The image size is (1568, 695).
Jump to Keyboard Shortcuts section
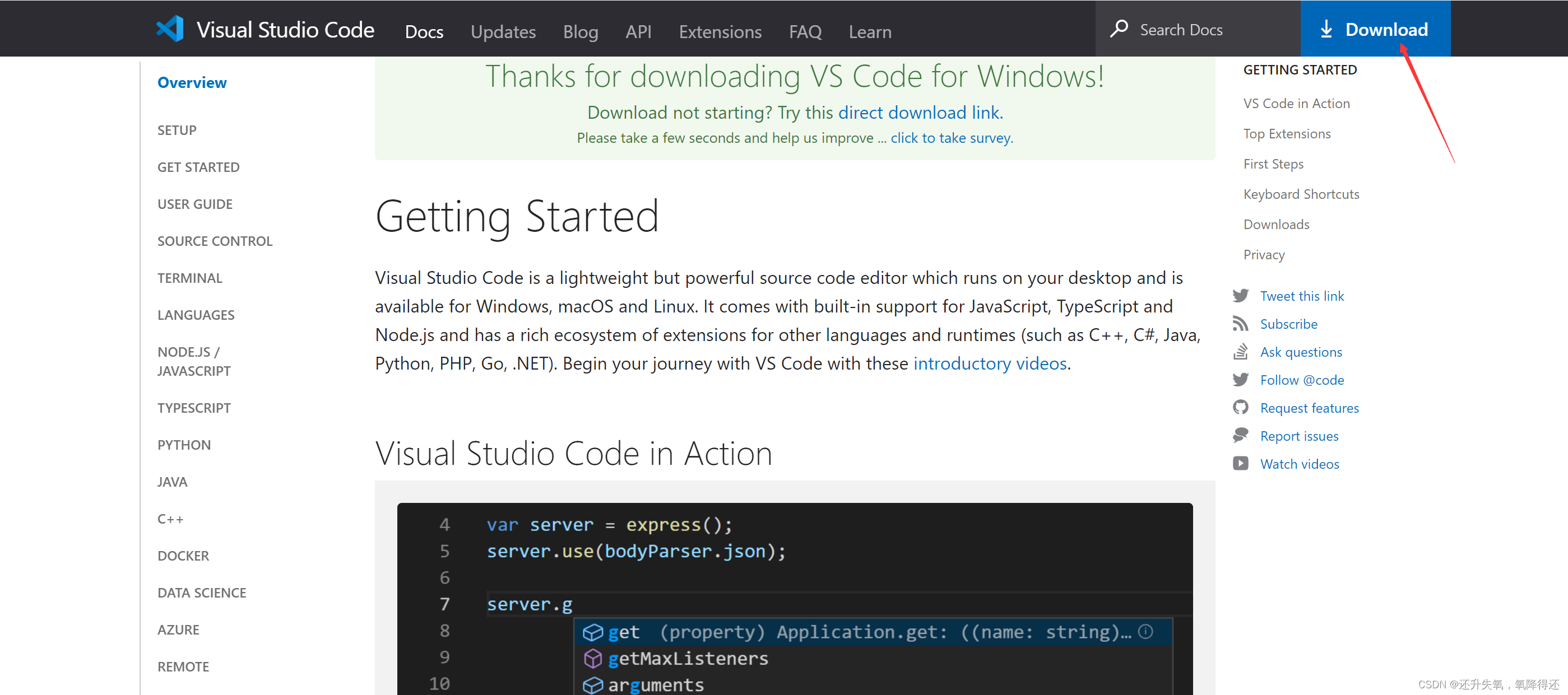[1301, 194]
